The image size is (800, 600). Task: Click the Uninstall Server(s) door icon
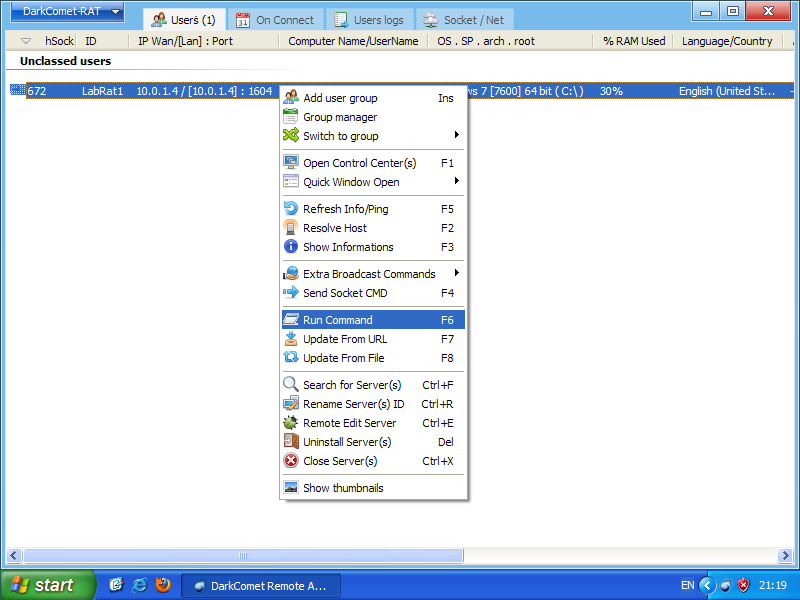coord(291,441)
